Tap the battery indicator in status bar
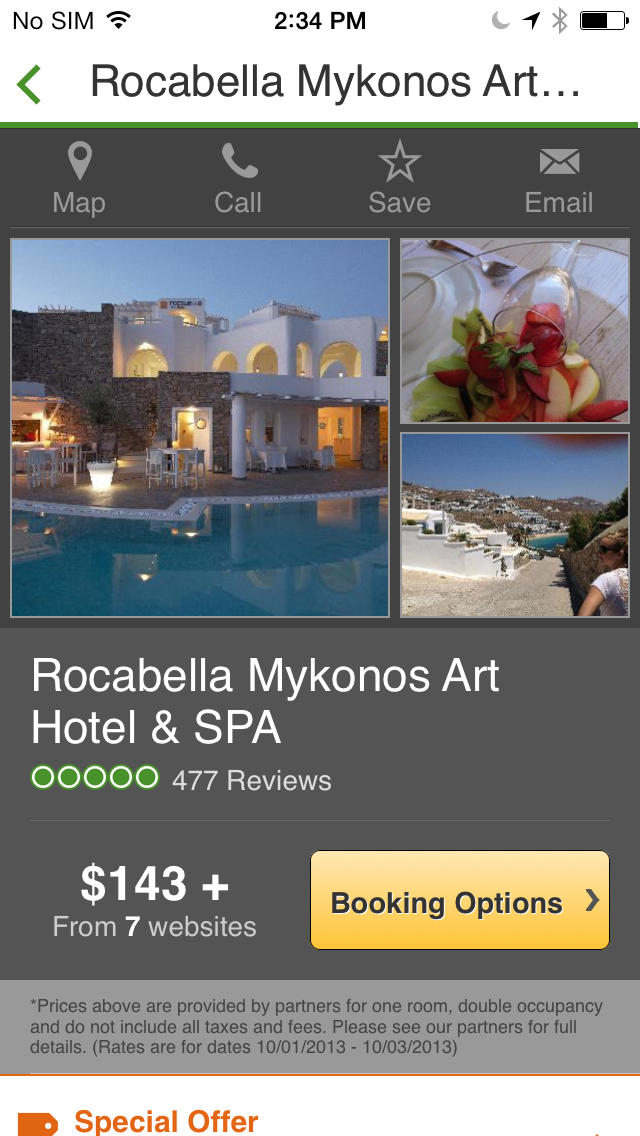 [x=604, y=21]
